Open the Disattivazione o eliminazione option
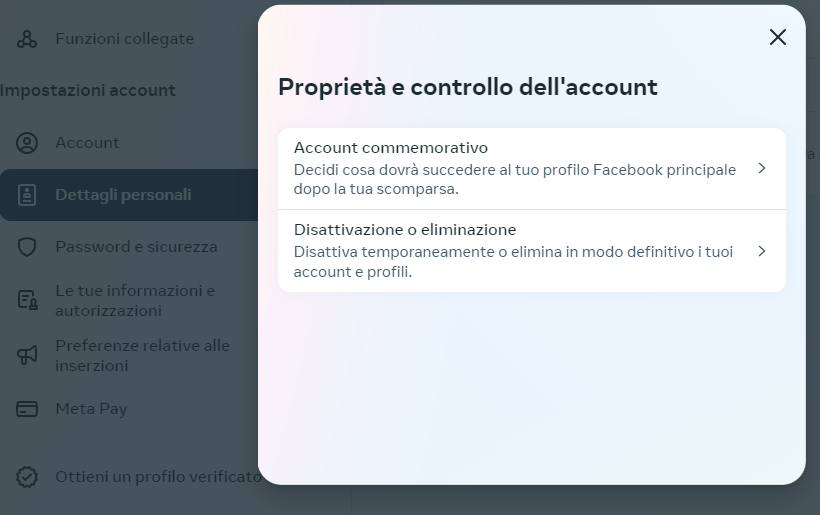The height and width of the screenshot is (515, 820). [x=515, y=250]
